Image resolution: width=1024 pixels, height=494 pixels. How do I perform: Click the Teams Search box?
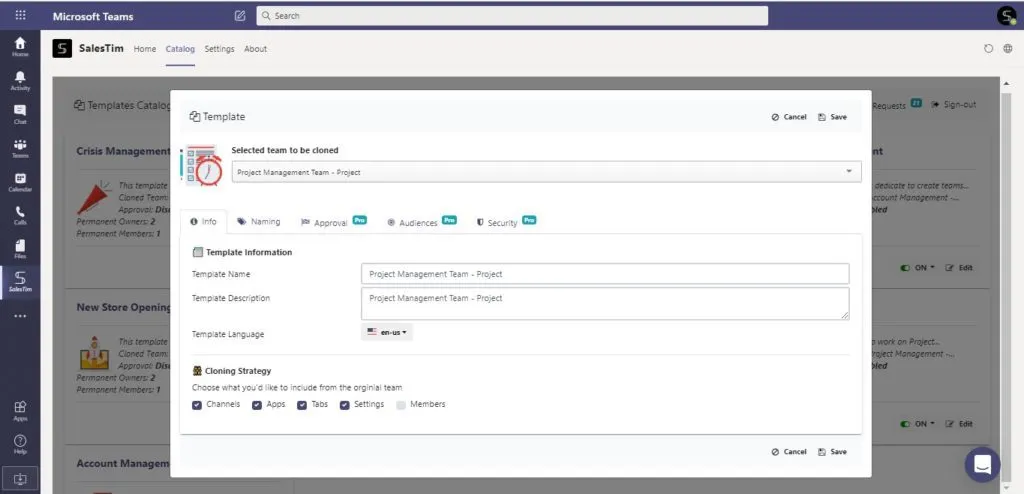tap(512, 16)
